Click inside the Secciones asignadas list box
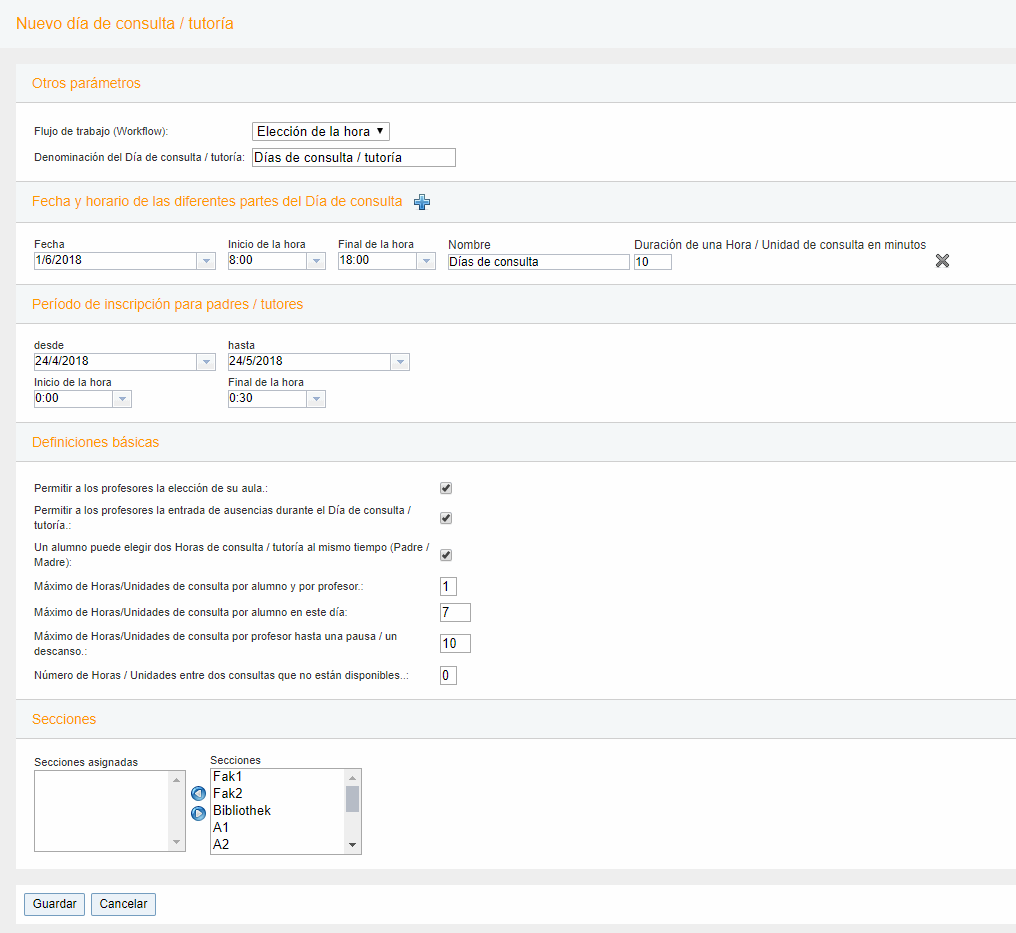 coord(102,811)
